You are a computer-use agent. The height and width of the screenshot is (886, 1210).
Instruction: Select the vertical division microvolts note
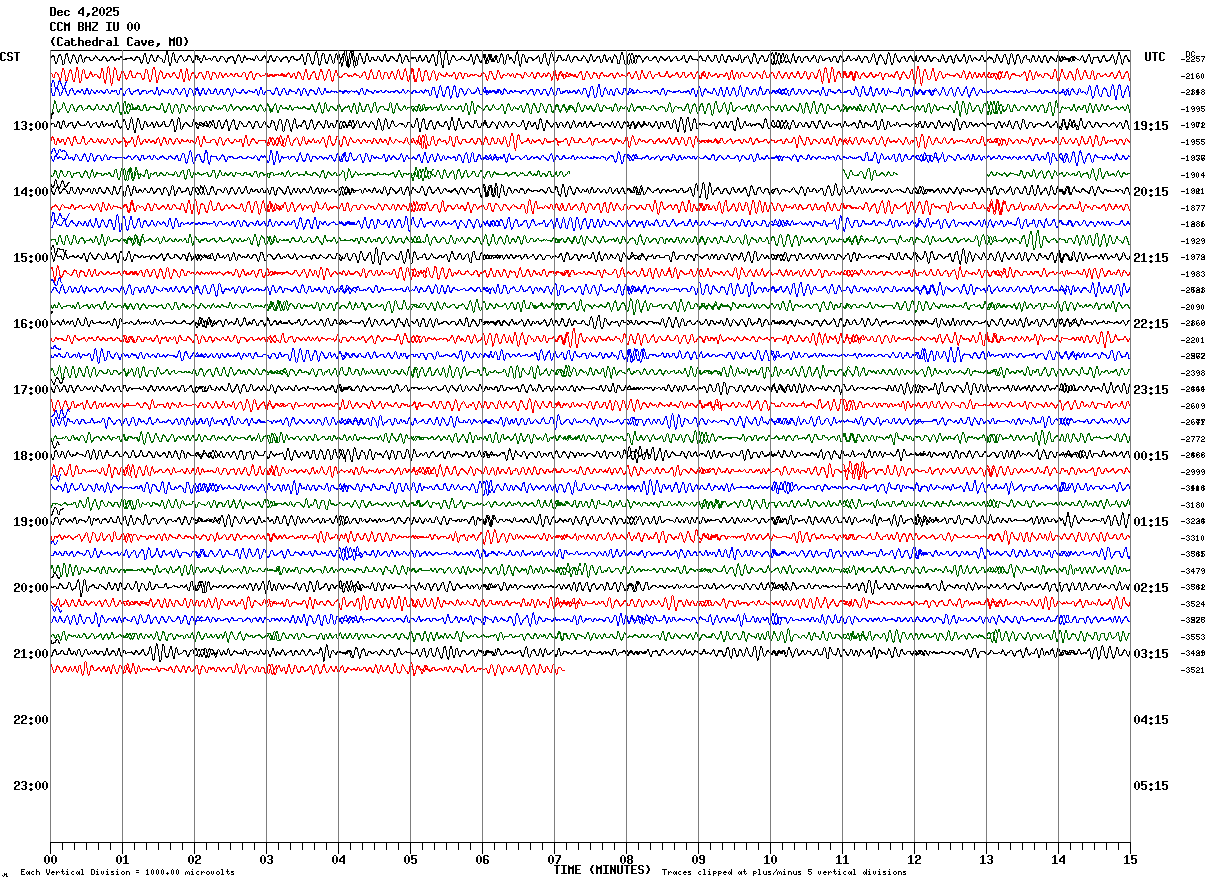[127, 872]
